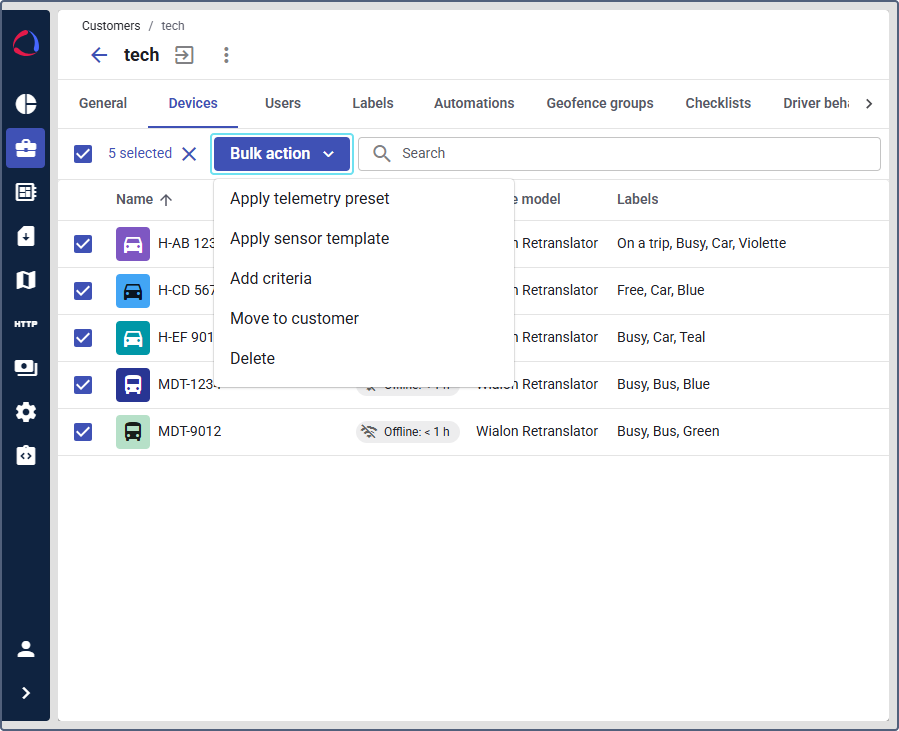Select Move to customer menu option
Viewport: 899px width, 731px height.
click(294, 319)
